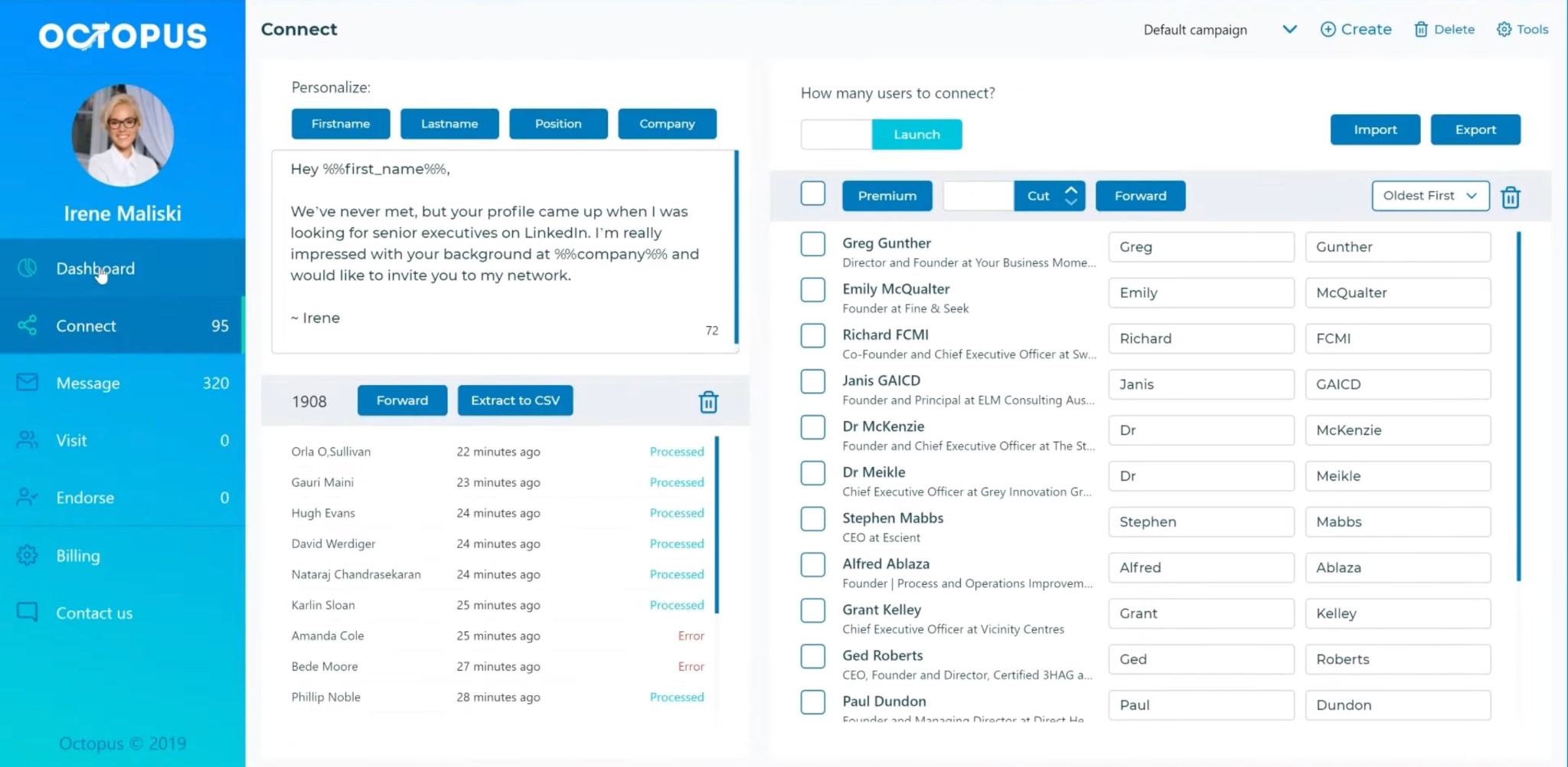The image size is (1568, 767).
Task: Check the box for Richard FCMI
Action: [x=813, y=336]
